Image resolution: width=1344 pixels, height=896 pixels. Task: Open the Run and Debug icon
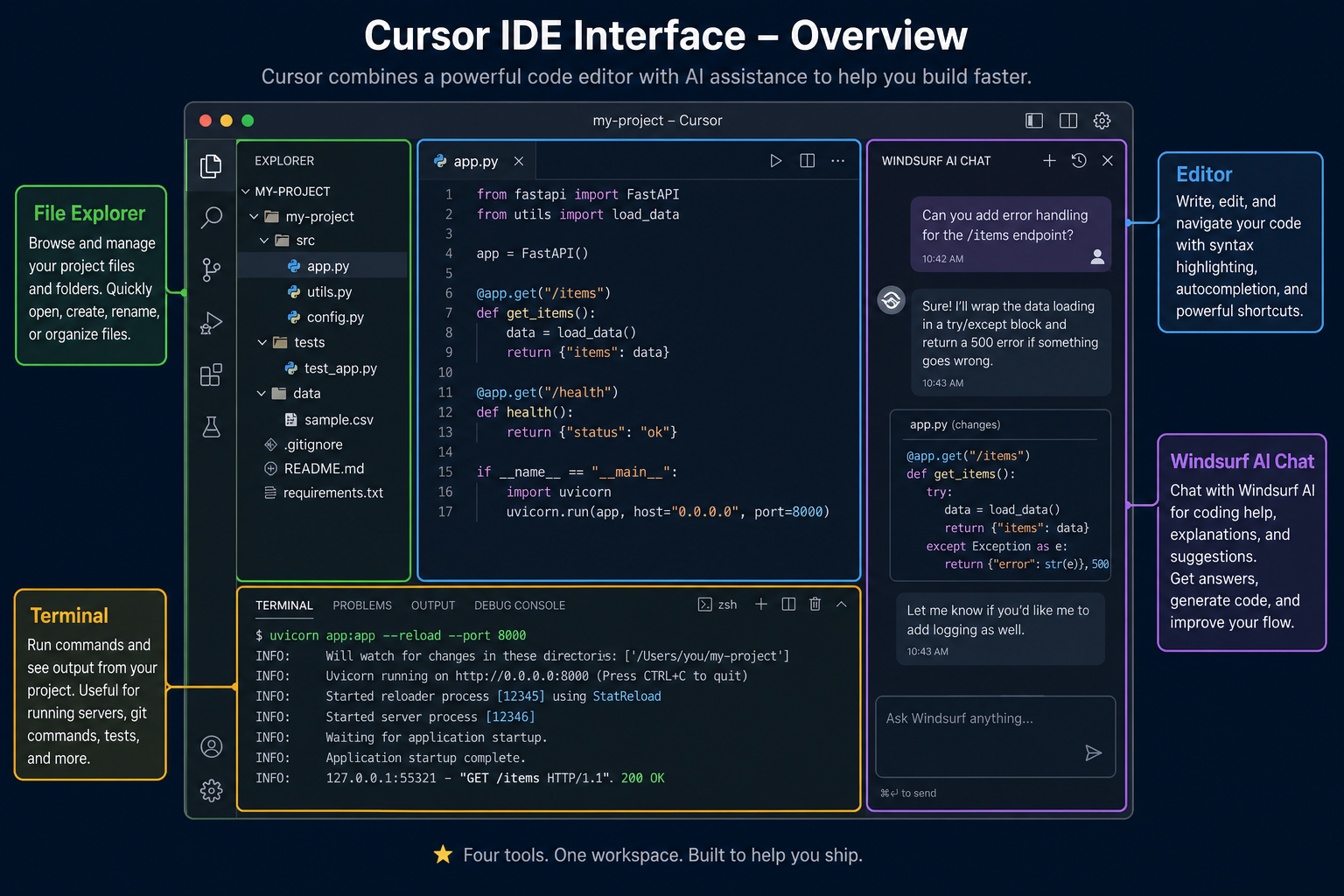(x=211, y=323)
